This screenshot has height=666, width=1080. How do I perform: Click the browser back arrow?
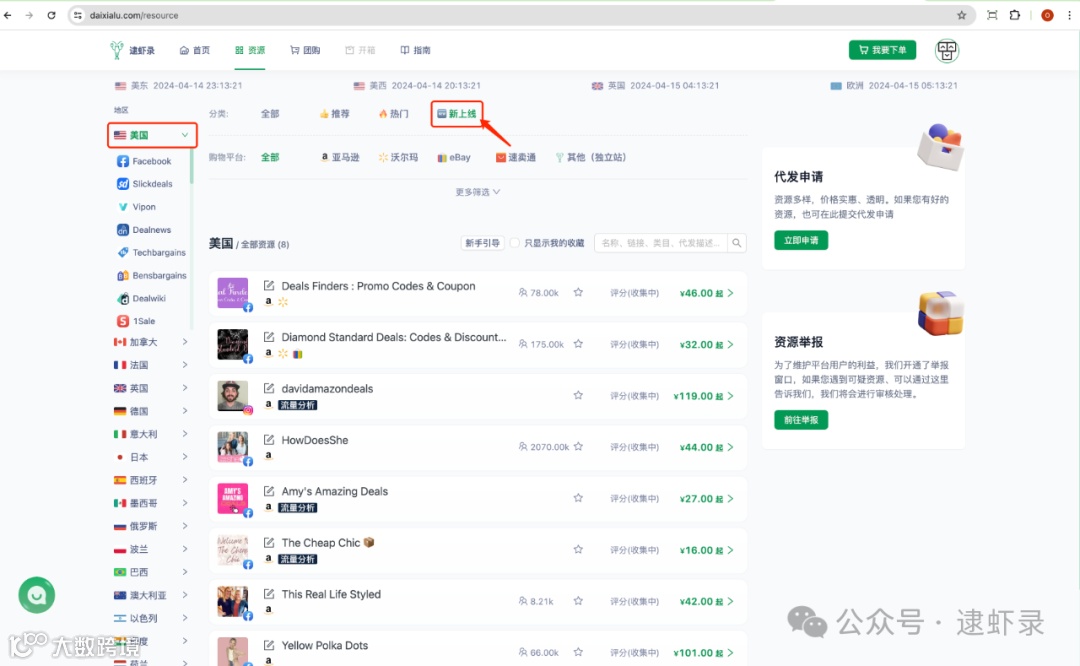(x=8, y=15)
